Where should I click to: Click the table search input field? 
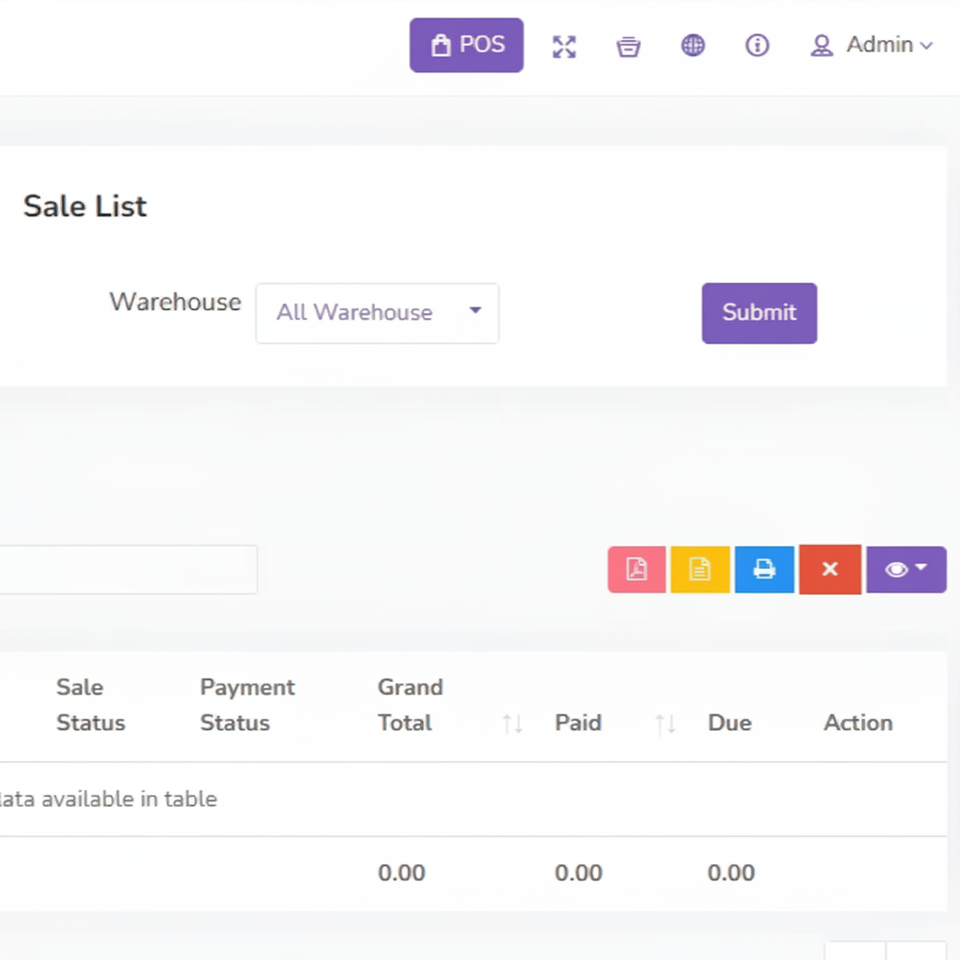tap(128, 570)
